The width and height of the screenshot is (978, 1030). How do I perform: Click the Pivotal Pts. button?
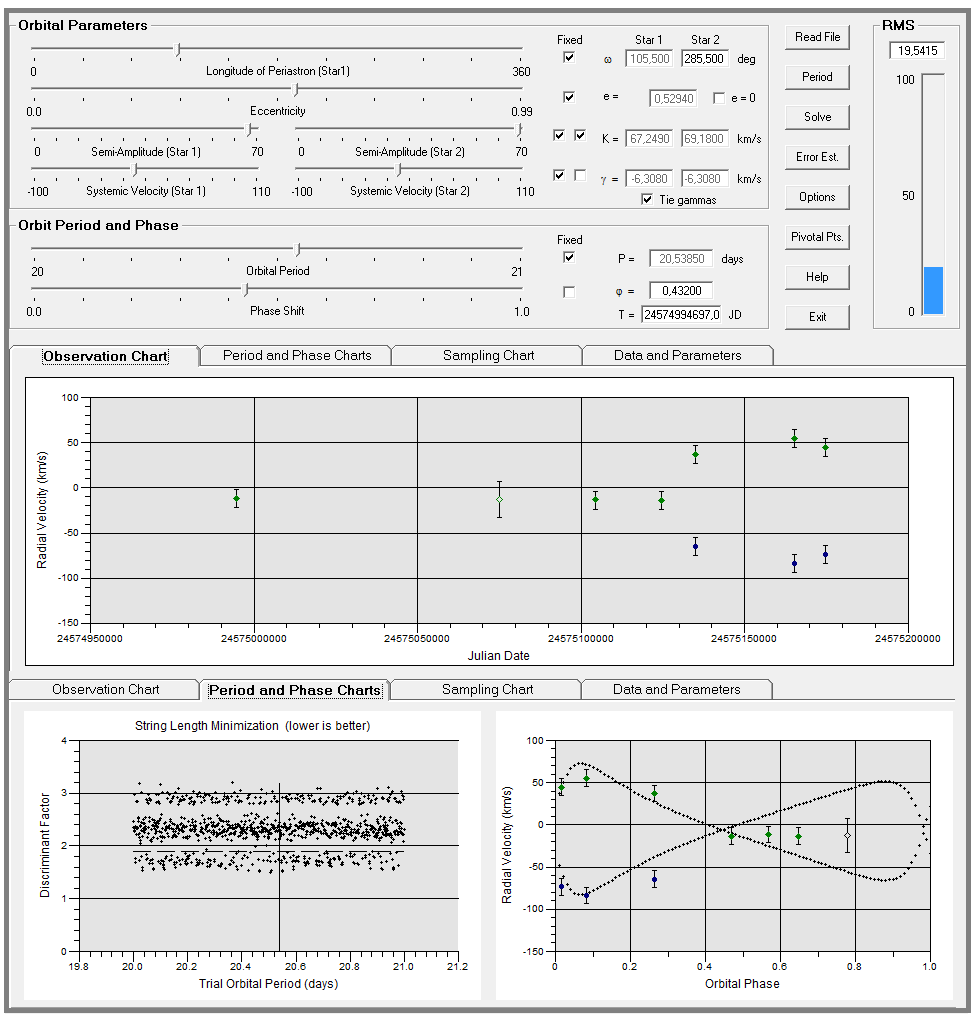click(x=817, y=237)
